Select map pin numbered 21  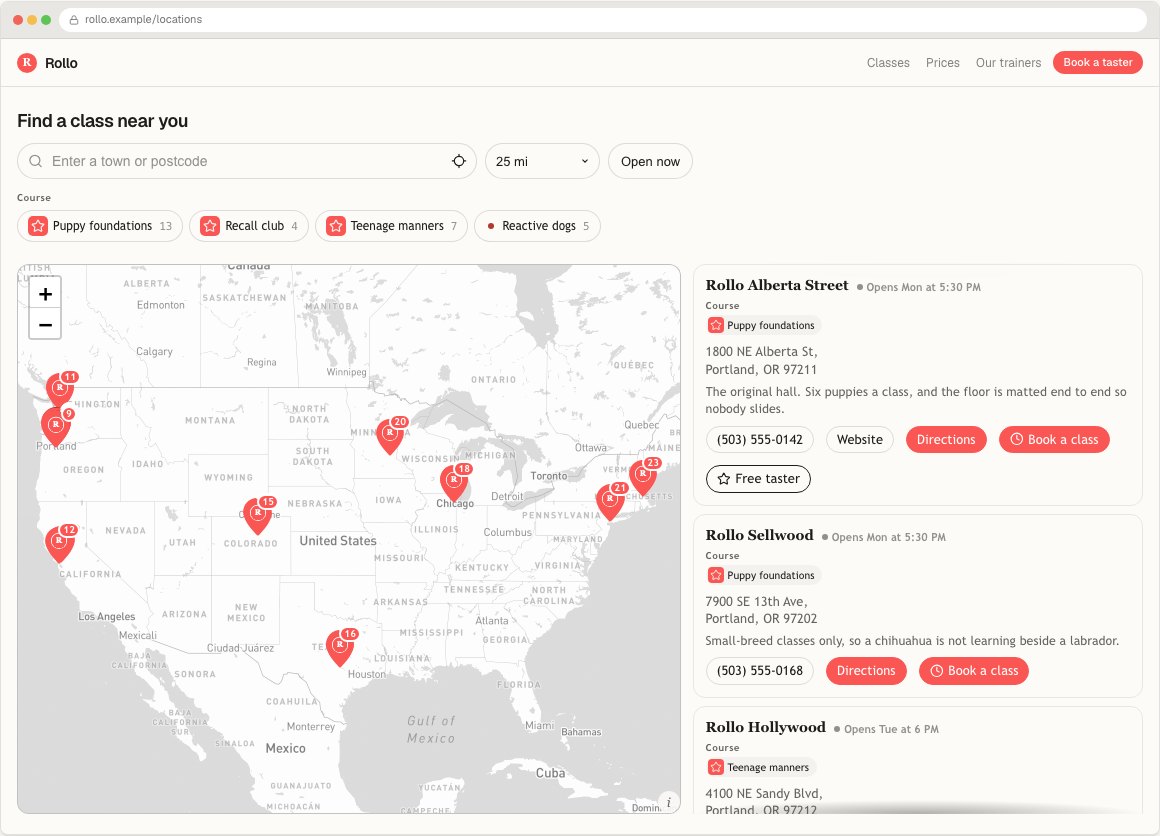tap(610, 502)
